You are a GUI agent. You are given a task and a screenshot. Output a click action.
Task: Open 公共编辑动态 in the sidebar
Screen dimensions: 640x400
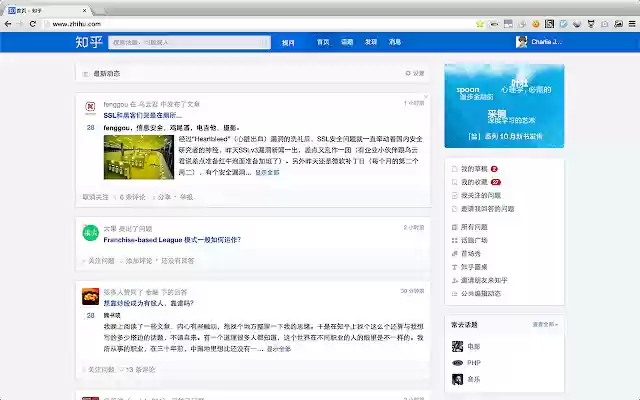coord(481,293)
